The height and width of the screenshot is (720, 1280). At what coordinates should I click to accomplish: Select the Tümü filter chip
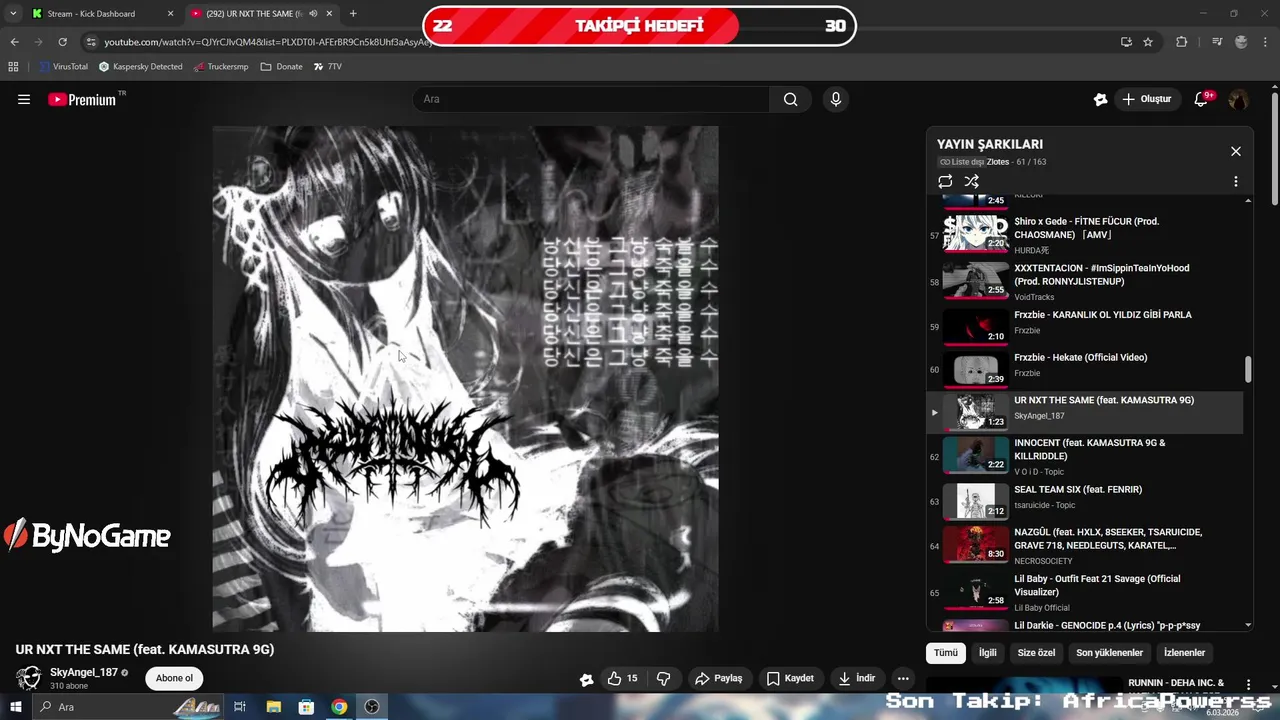[946, 653]
